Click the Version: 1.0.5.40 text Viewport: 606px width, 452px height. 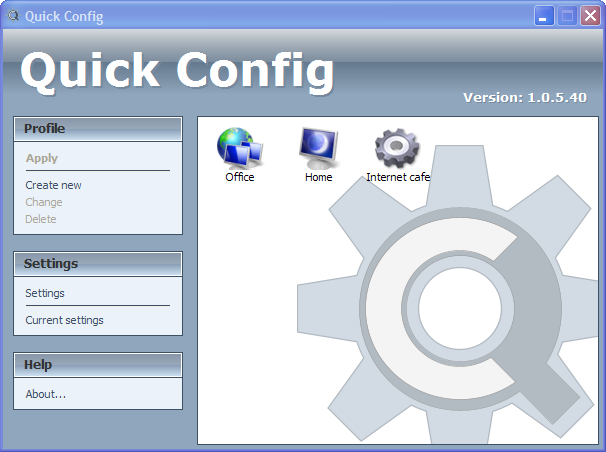[x=525, y=97]
